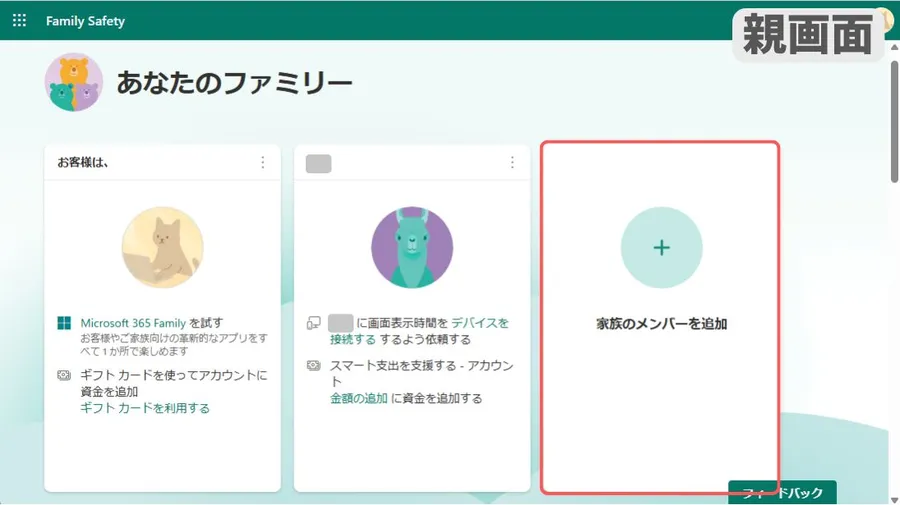
Task: Open the app launcher grid icon
Action: (19, 21)
